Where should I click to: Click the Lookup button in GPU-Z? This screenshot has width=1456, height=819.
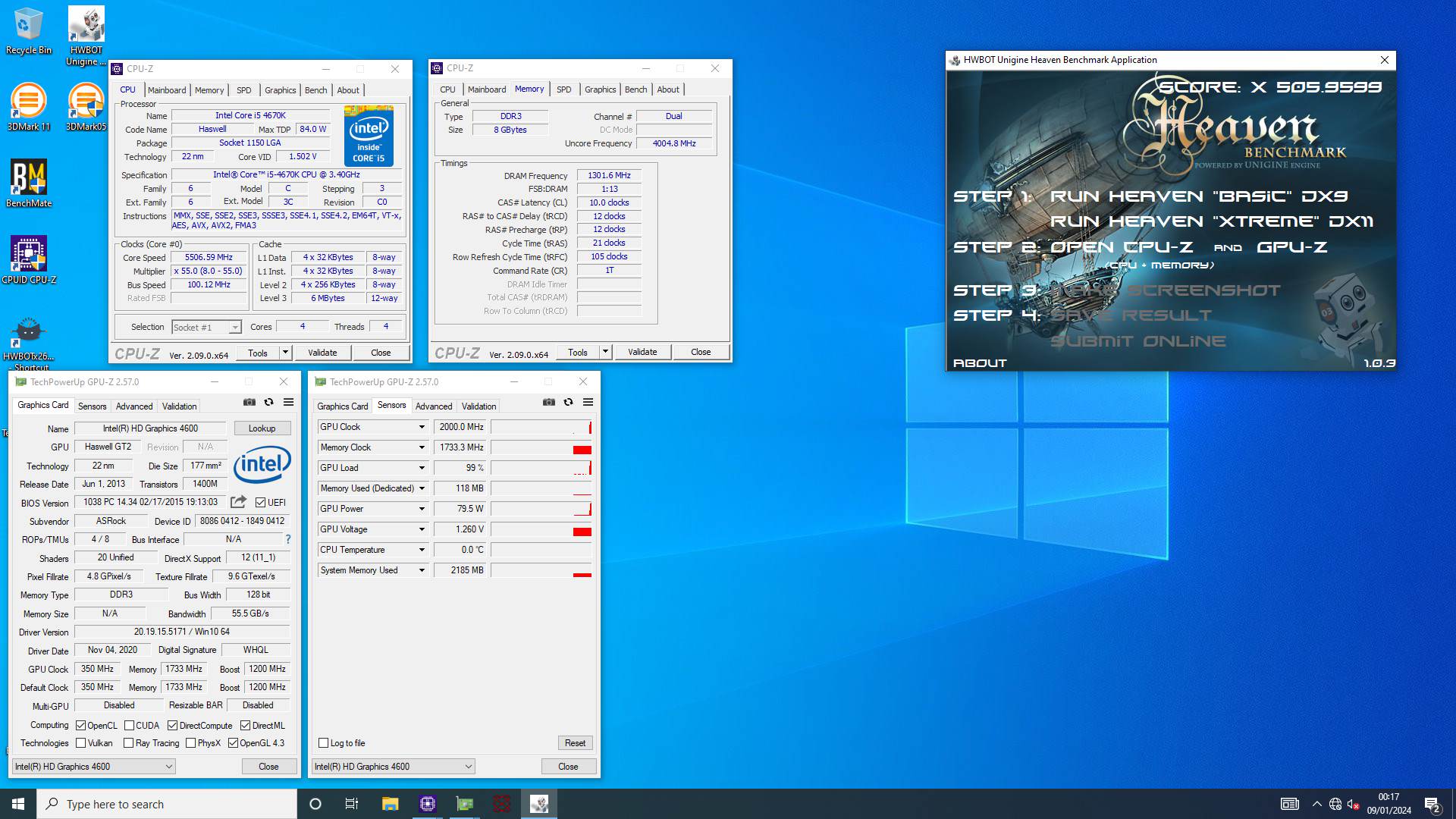point(262,428)
